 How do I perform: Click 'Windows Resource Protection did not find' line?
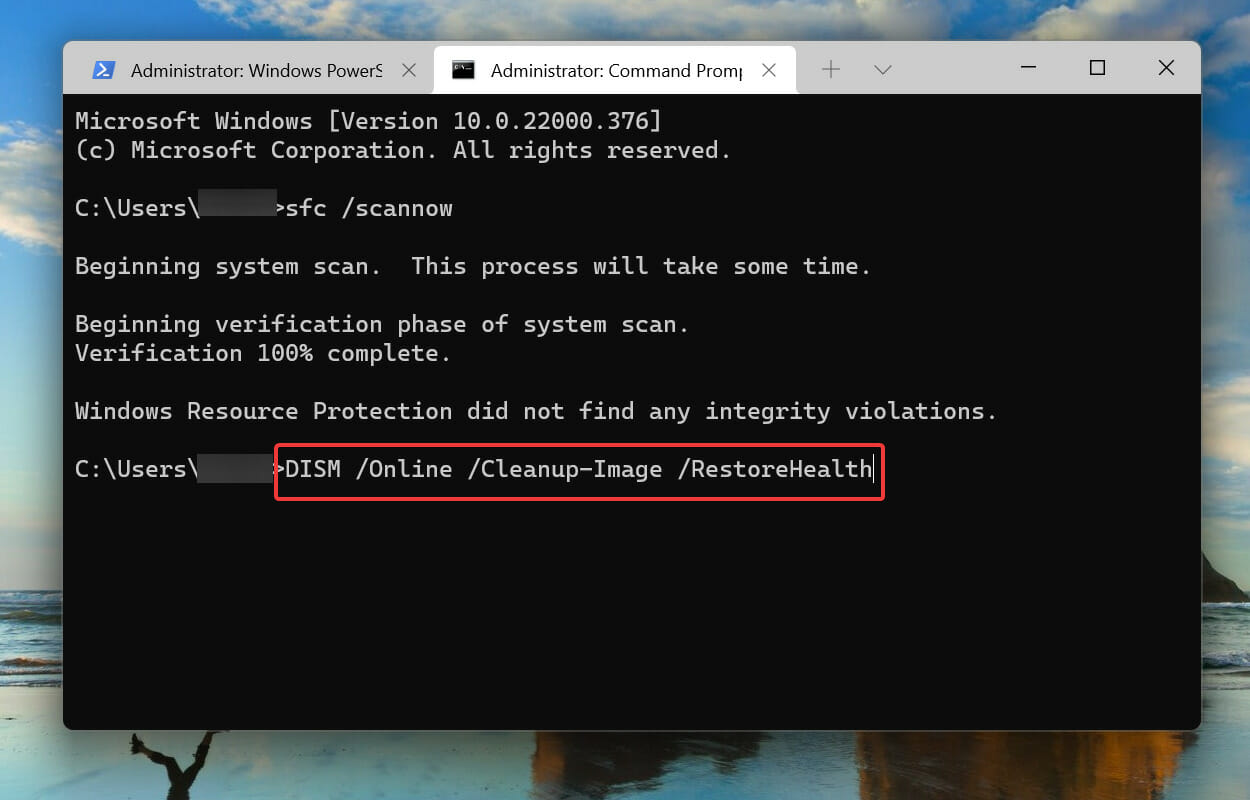pyautogui.click(x=536, y=411)
